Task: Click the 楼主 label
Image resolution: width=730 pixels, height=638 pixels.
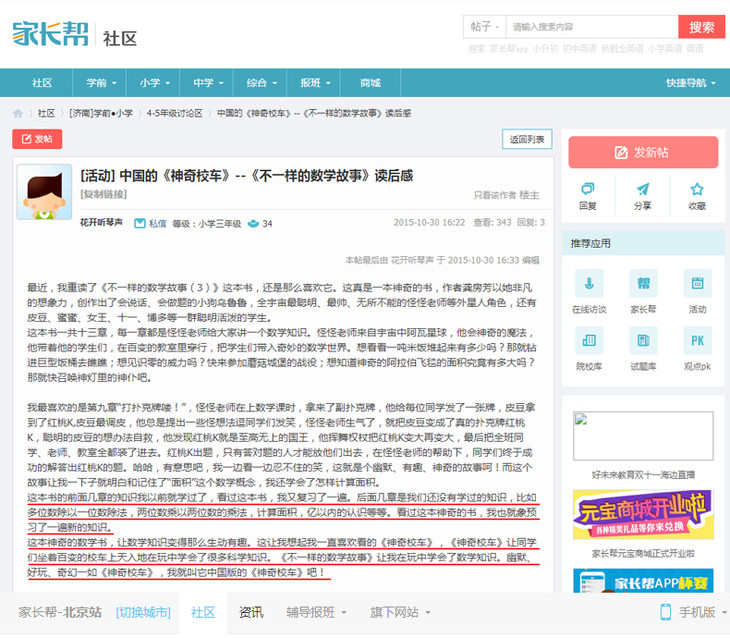Action: click(x=529, y=195)
